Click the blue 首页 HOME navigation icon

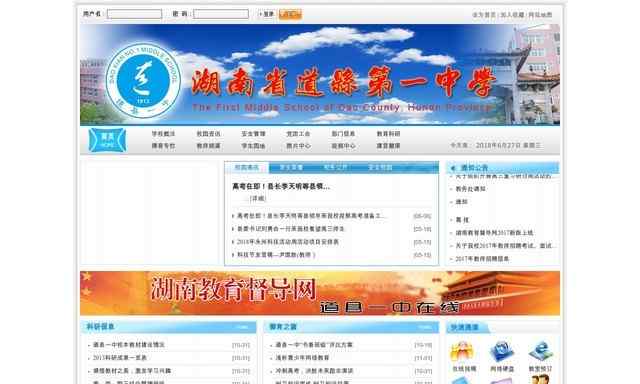point(107,140)
